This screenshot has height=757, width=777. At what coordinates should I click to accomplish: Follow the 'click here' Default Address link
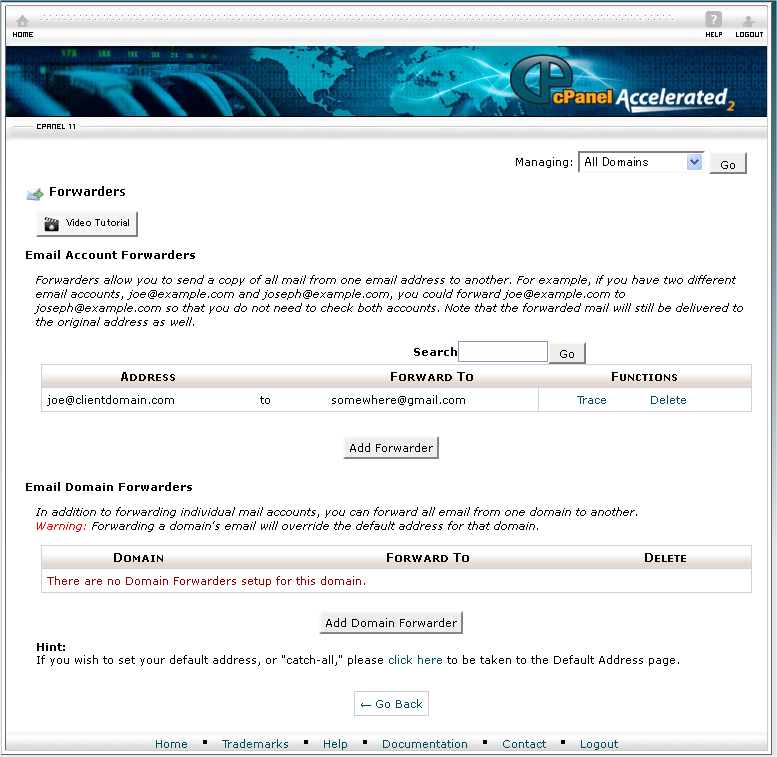click(x=415, y=660)
